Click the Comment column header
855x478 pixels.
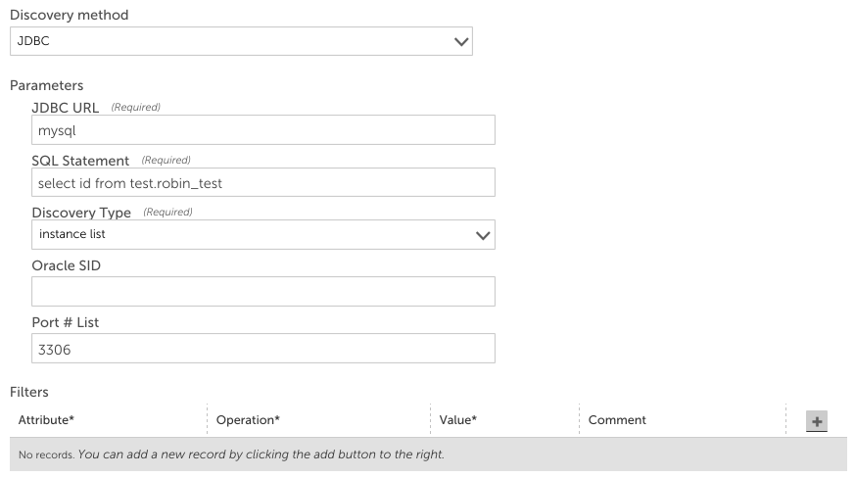pos(617,421)
